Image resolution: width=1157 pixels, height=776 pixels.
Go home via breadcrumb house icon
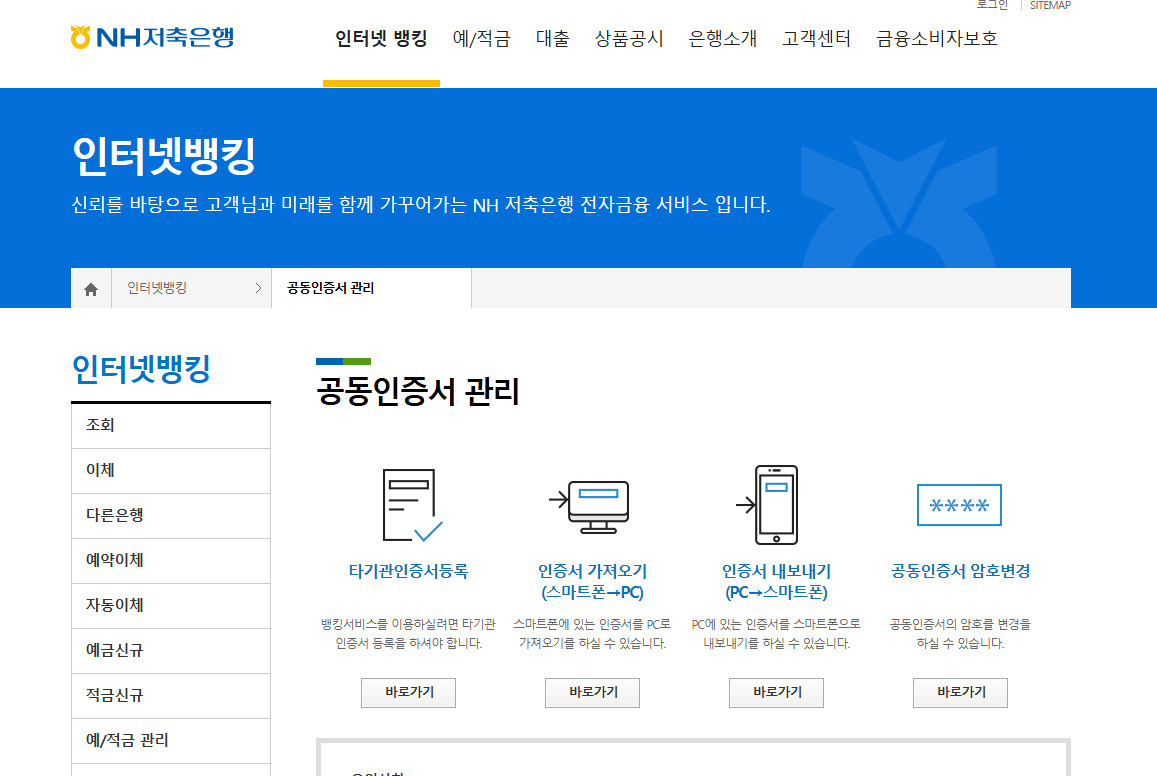click(x=91, y=288)
